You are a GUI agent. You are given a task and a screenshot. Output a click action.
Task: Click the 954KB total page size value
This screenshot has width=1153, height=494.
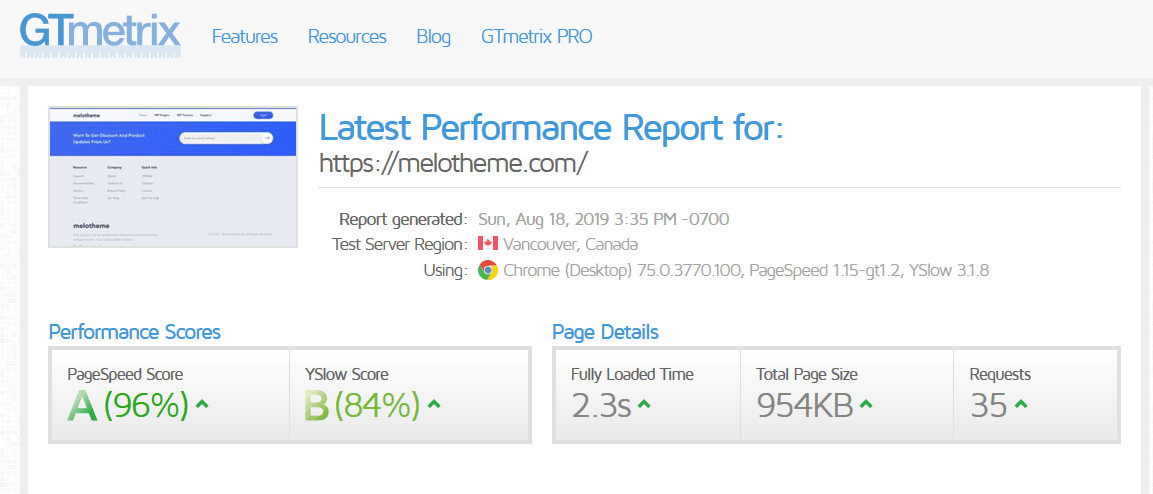(x=804, y=405)
